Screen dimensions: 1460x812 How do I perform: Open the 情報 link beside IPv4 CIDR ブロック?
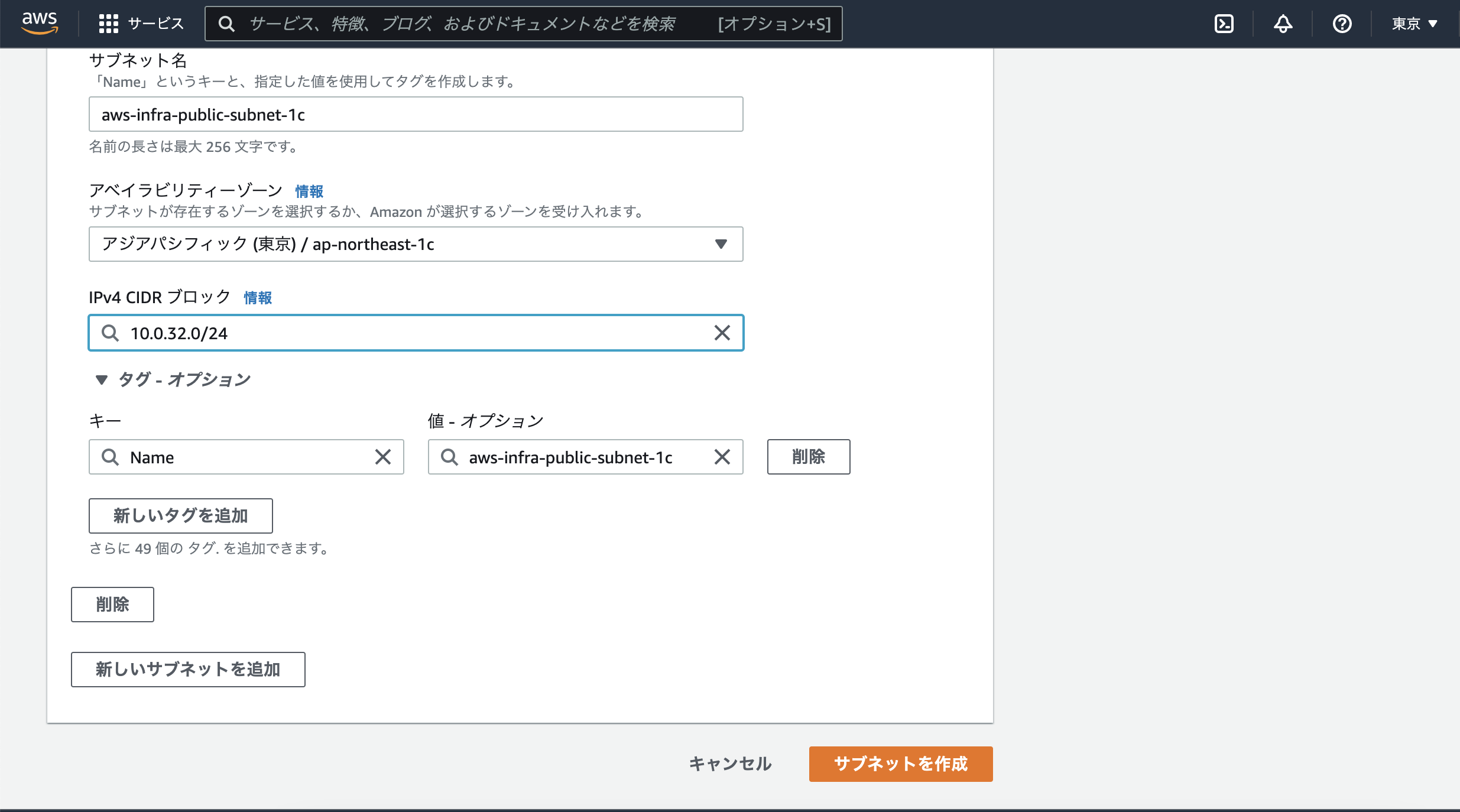coord(257,298)
